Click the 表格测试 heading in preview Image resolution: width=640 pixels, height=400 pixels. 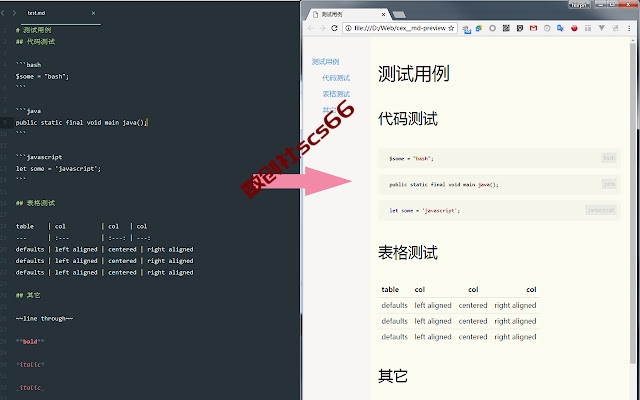point(408,253)
